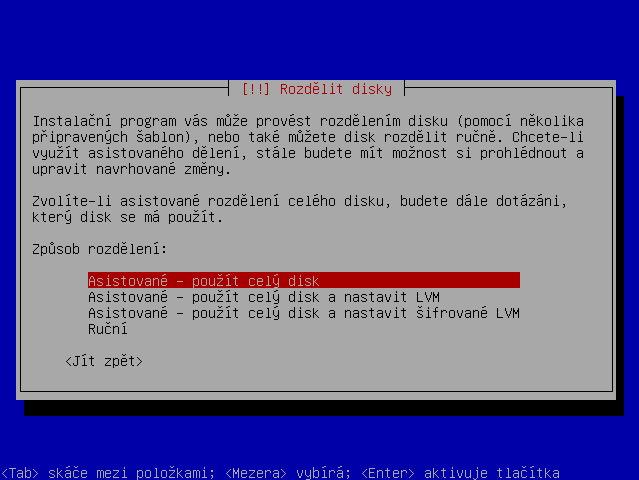Click the black drop shadow beneath the dialog
Screen dimensions: 639x480
pos(322,408)
